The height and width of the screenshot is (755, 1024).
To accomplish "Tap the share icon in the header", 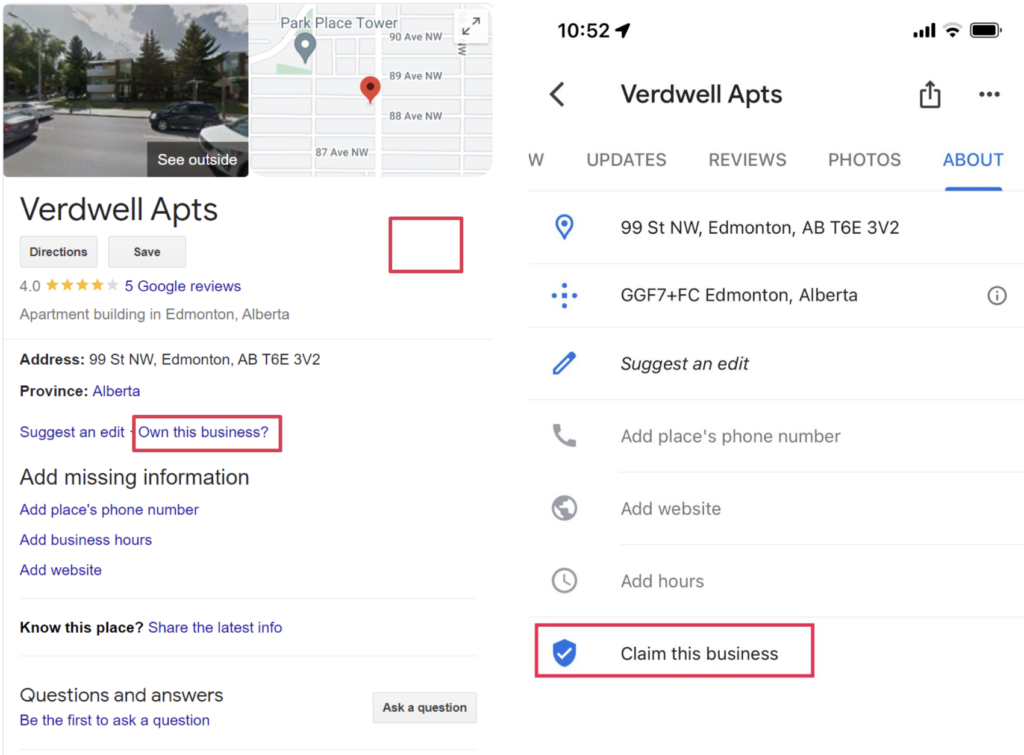I will [x=930, y=95].
